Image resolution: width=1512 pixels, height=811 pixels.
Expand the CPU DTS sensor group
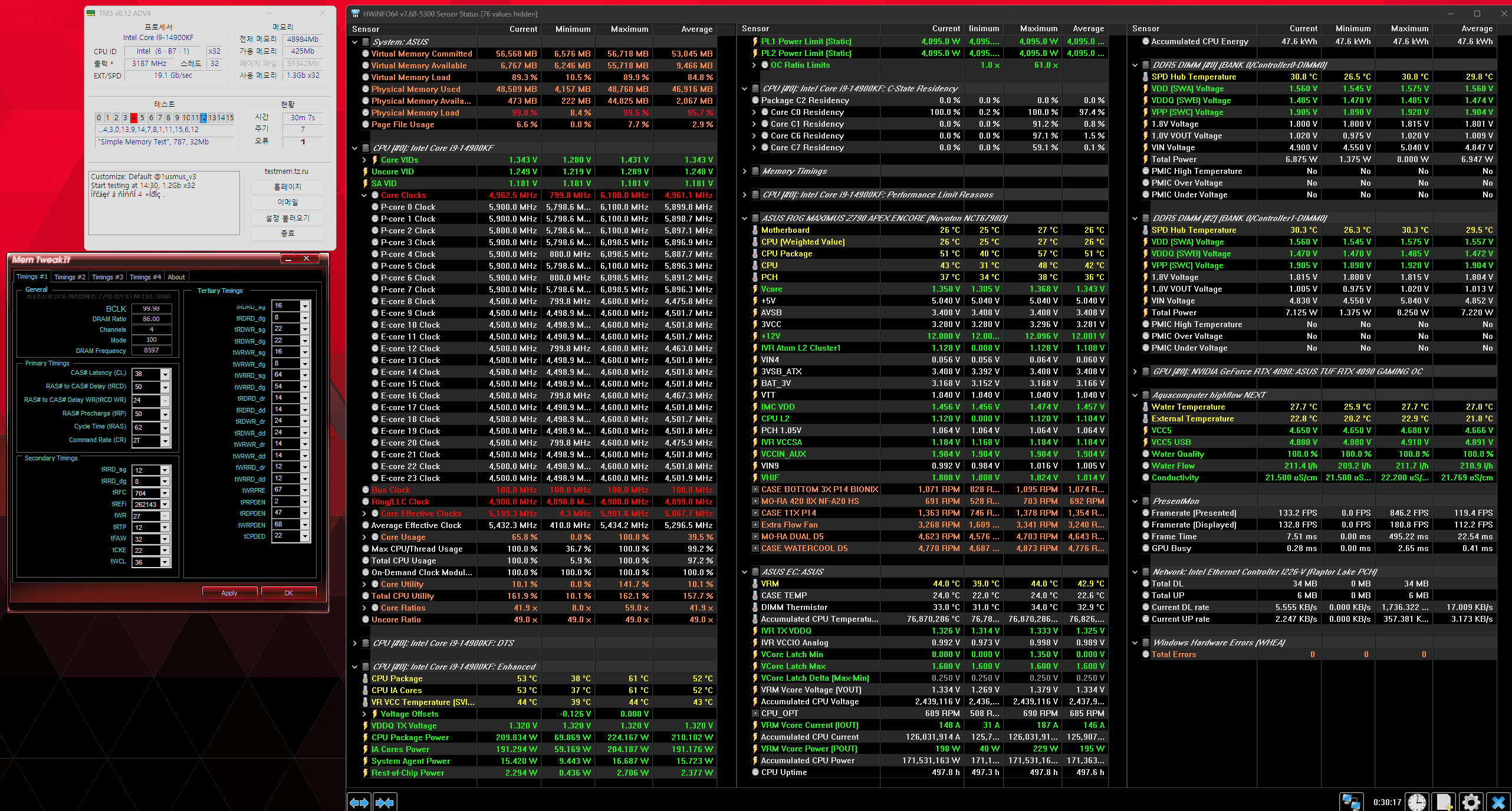tap(355, 643)
